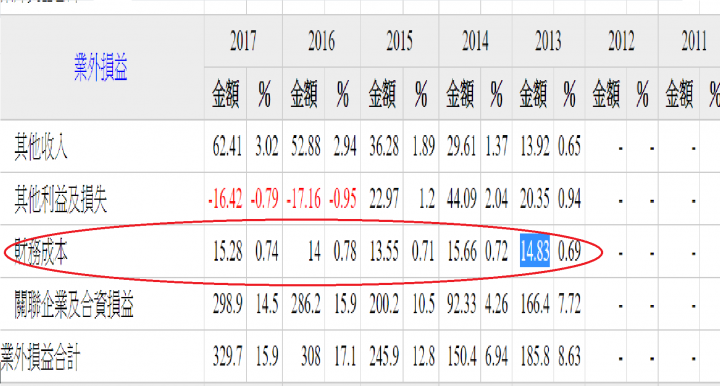
Task: Click the 22.97 value for 2015
Action: [384, 199]
